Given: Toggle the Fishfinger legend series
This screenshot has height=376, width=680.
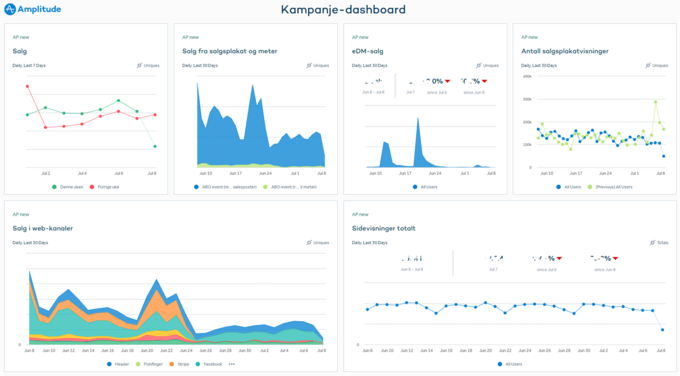Looking at the screenshot, I should click(149, 364).
